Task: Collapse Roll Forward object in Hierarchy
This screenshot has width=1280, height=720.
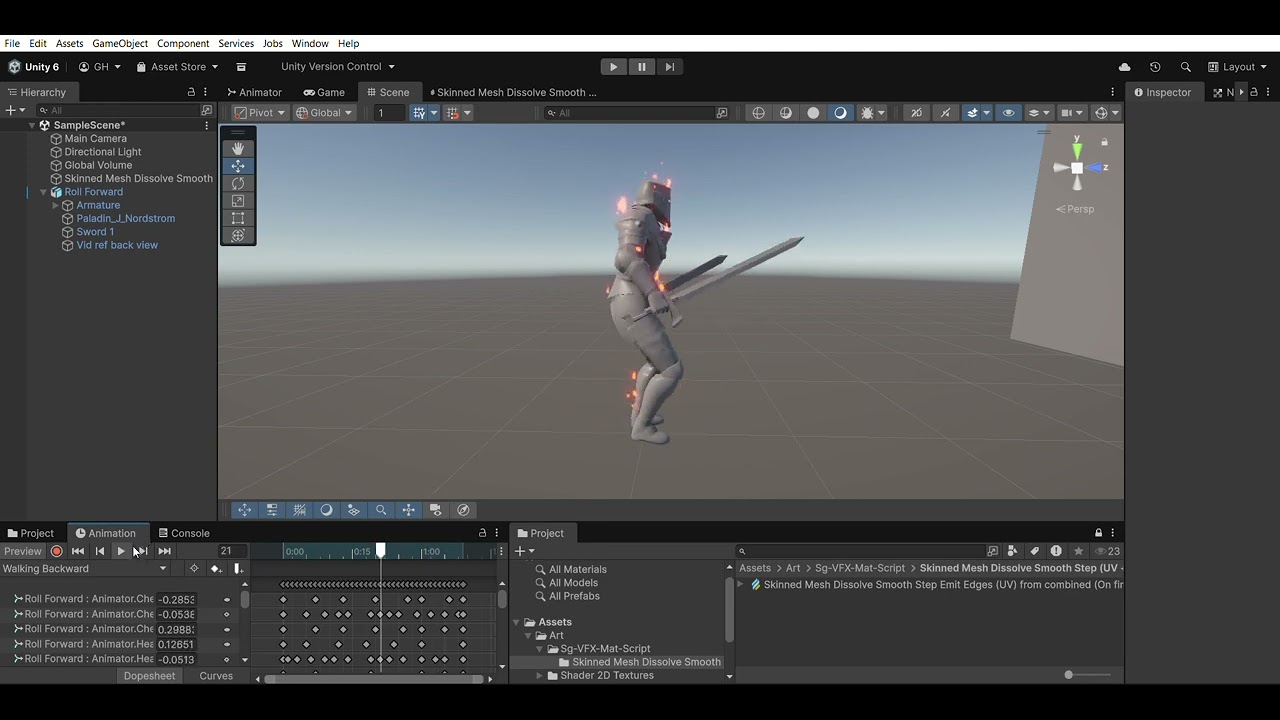Action: (43, 192)
